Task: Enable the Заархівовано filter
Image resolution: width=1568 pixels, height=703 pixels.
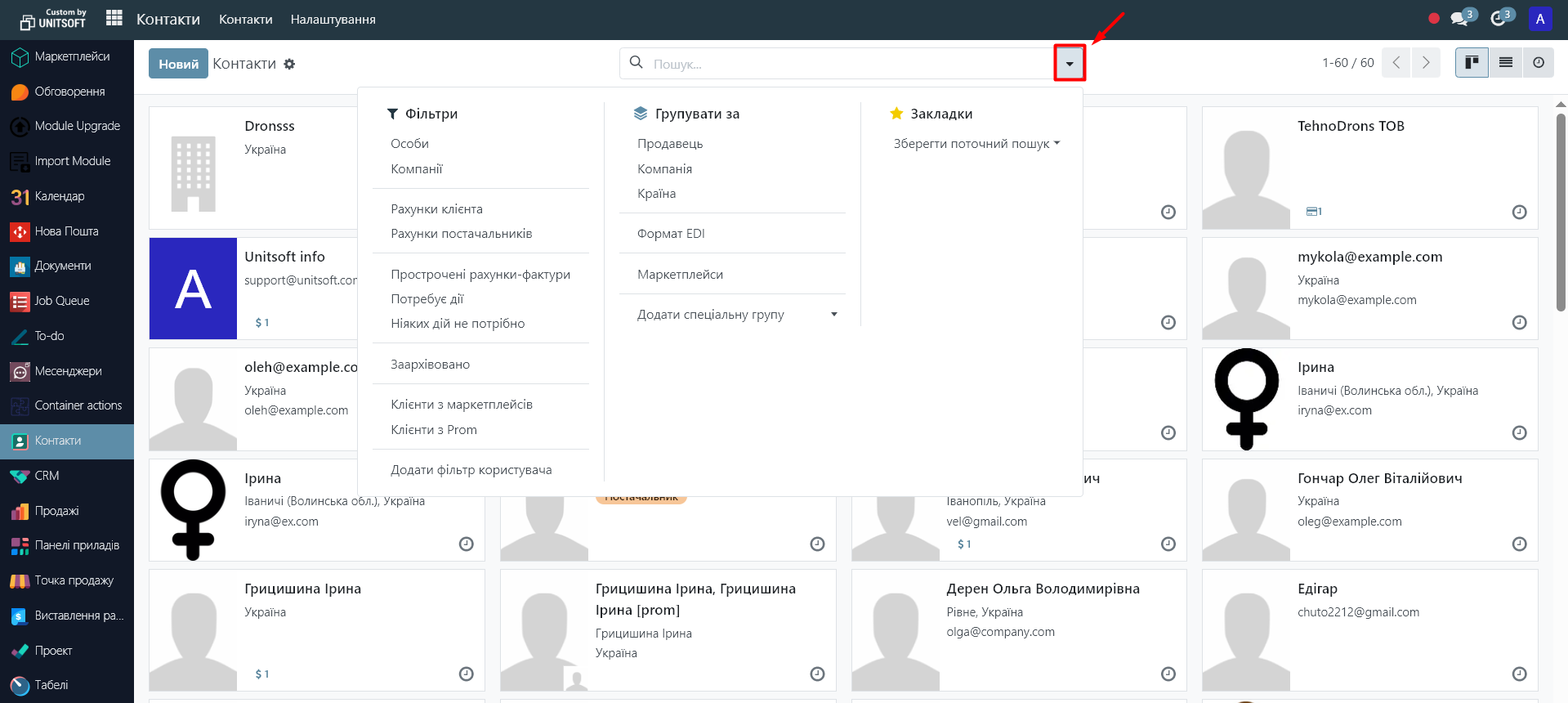Action: 430,365
